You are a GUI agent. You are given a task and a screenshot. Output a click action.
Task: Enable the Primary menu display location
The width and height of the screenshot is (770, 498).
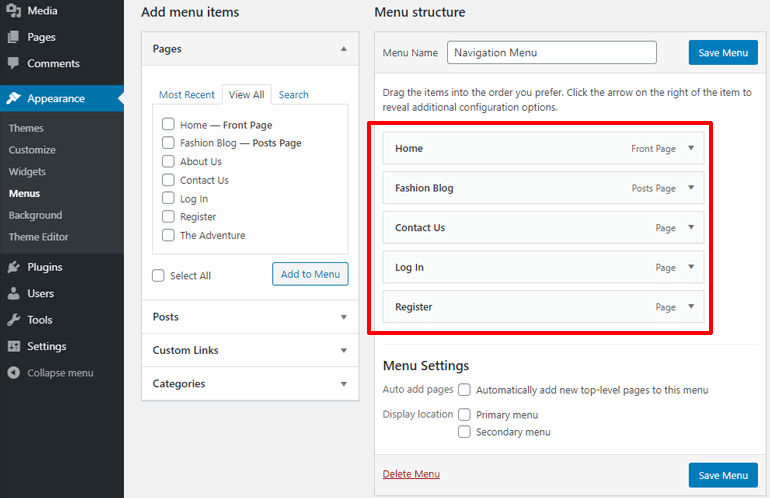click(x=465, y=415)
